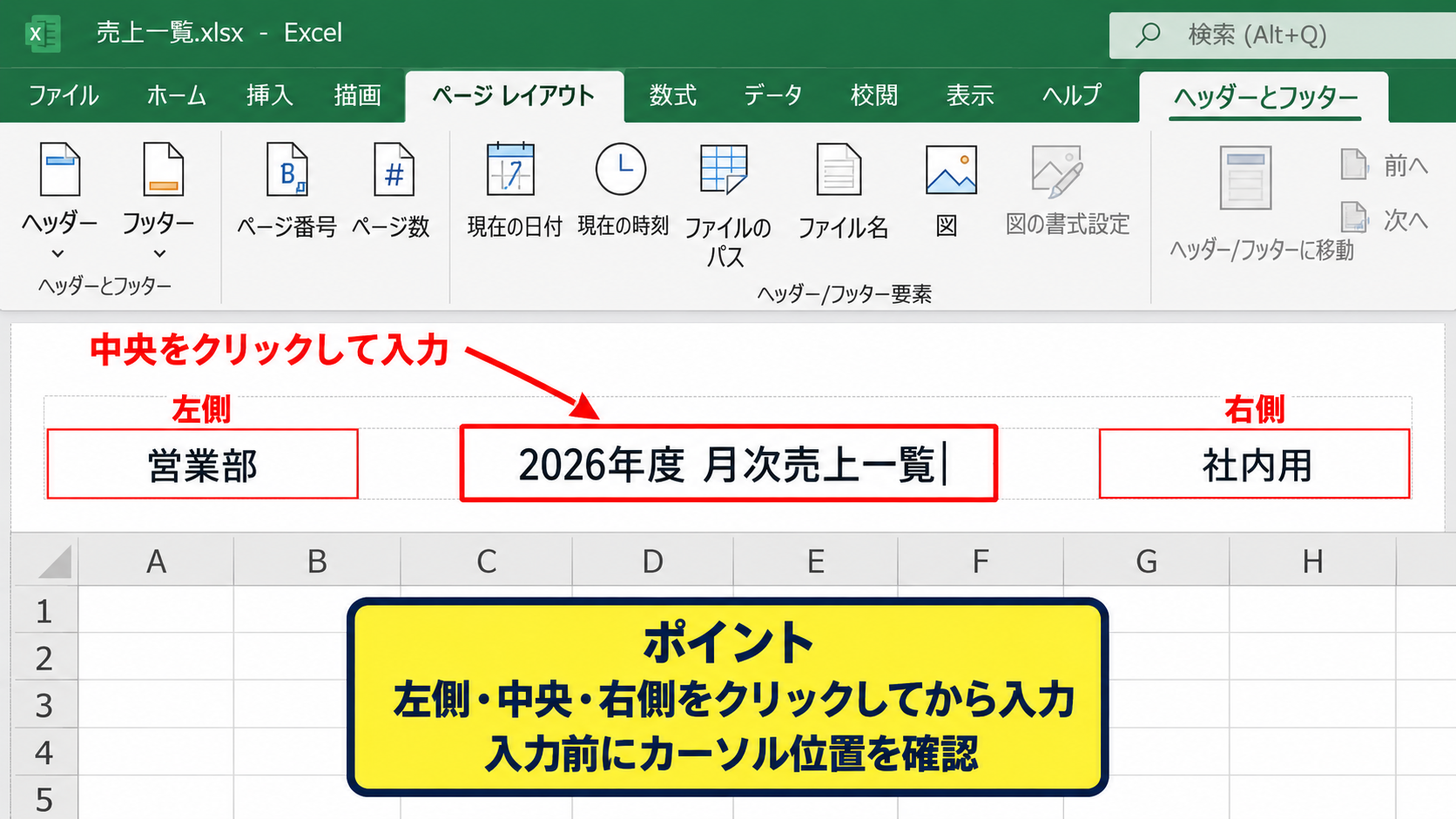1456x819 pixels.
Task: Switch to the 表示 tab
Action: point(970,95)
